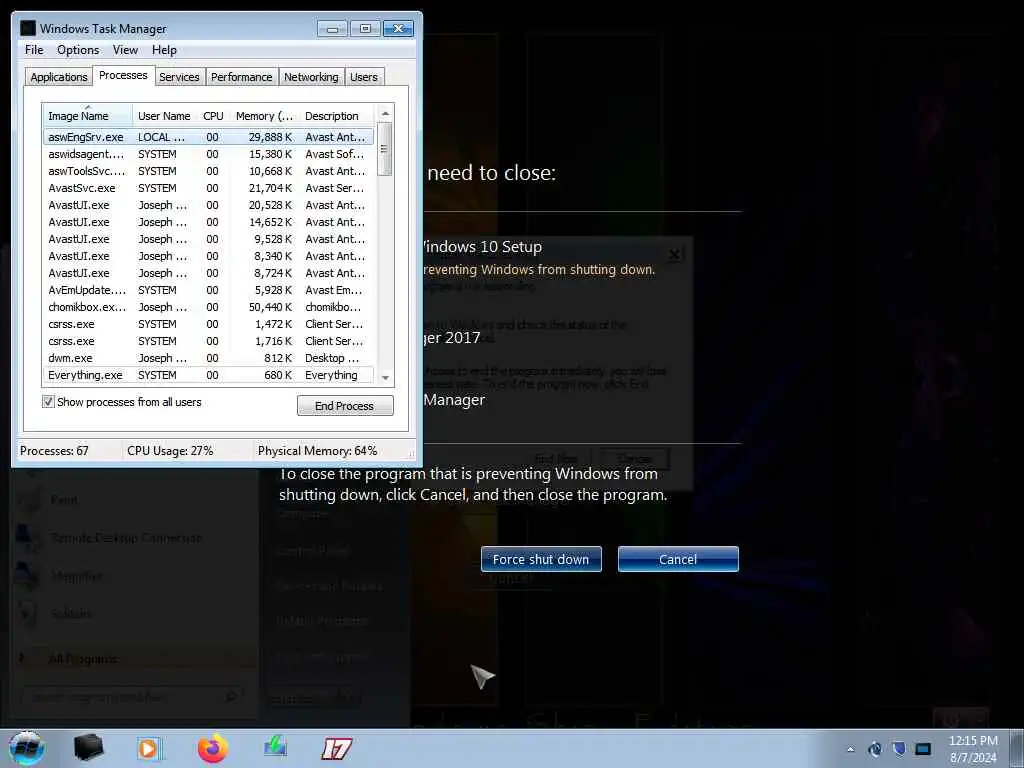Click Force shut down button
Image resolution: width=1024 pixels, height=768 pixels.
(x=541, y=559)
